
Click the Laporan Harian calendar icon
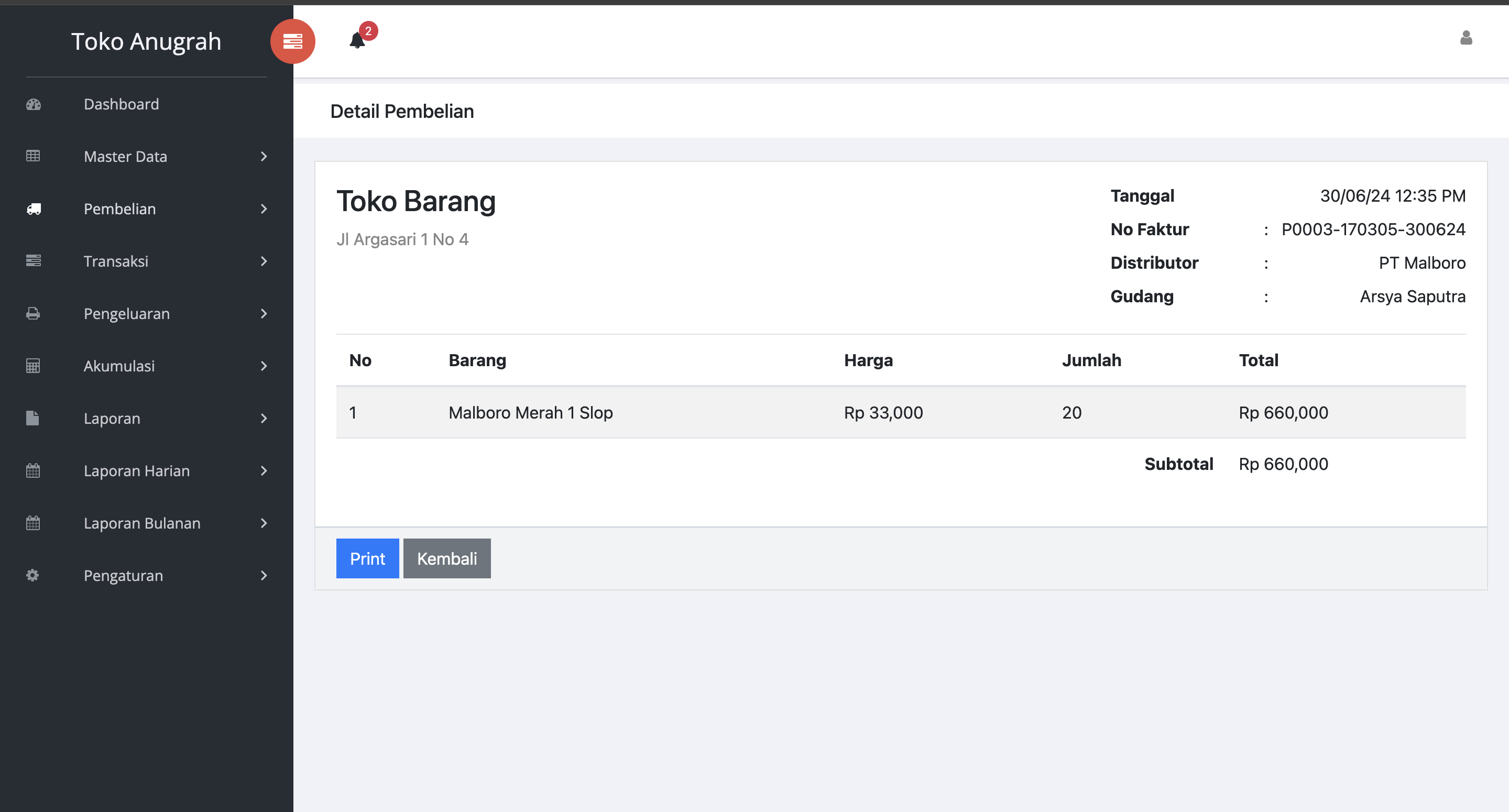coord(34,470)
